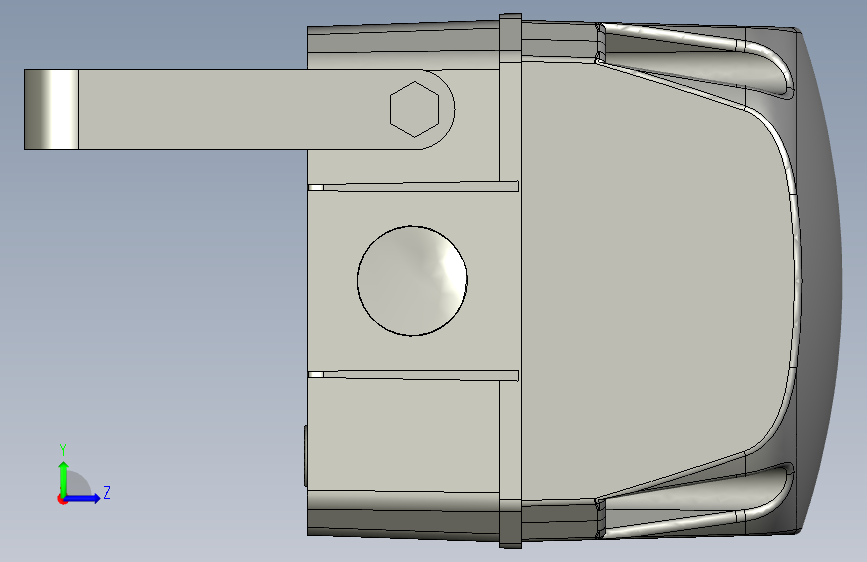
Task: Click the green Y axis arrow of triad
Action: click(64, 478)
